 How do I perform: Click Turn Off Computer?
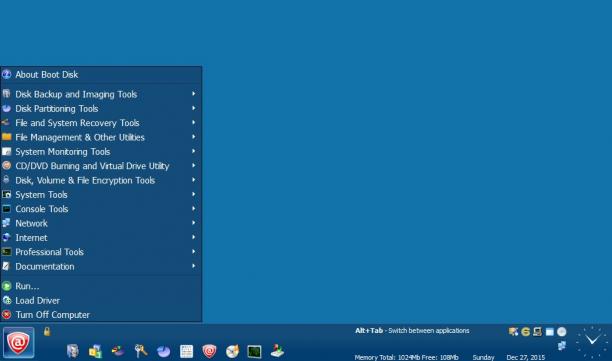point(101,315)
